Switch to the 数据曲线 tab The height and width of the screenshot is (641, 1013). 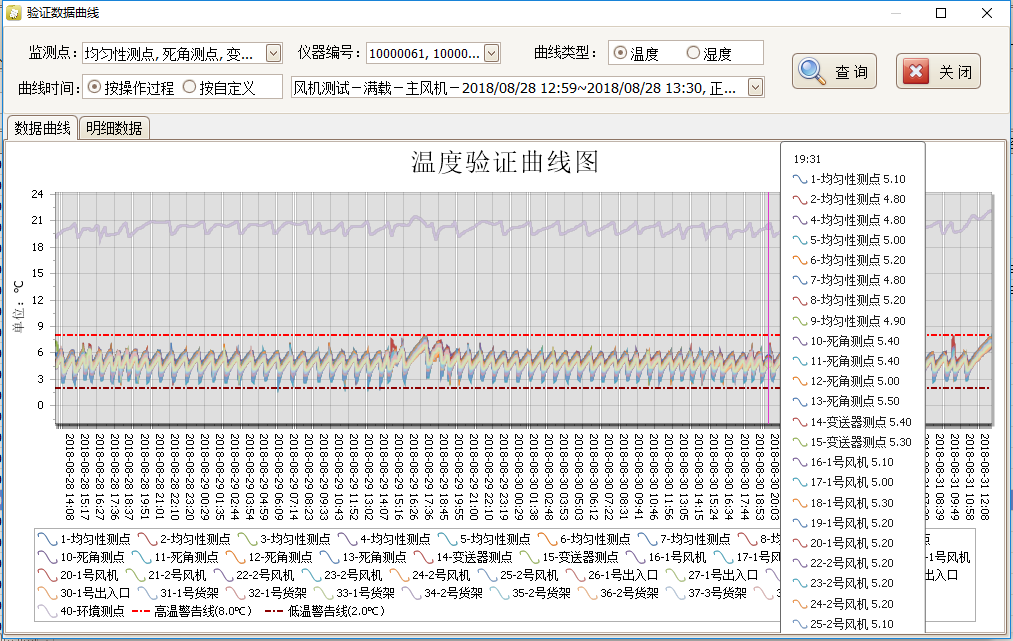tap(42, 128)
